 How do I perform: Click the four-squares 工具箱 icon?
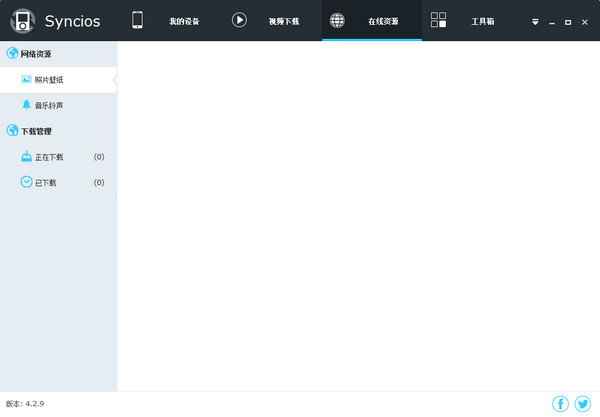(x=439, y=20)
